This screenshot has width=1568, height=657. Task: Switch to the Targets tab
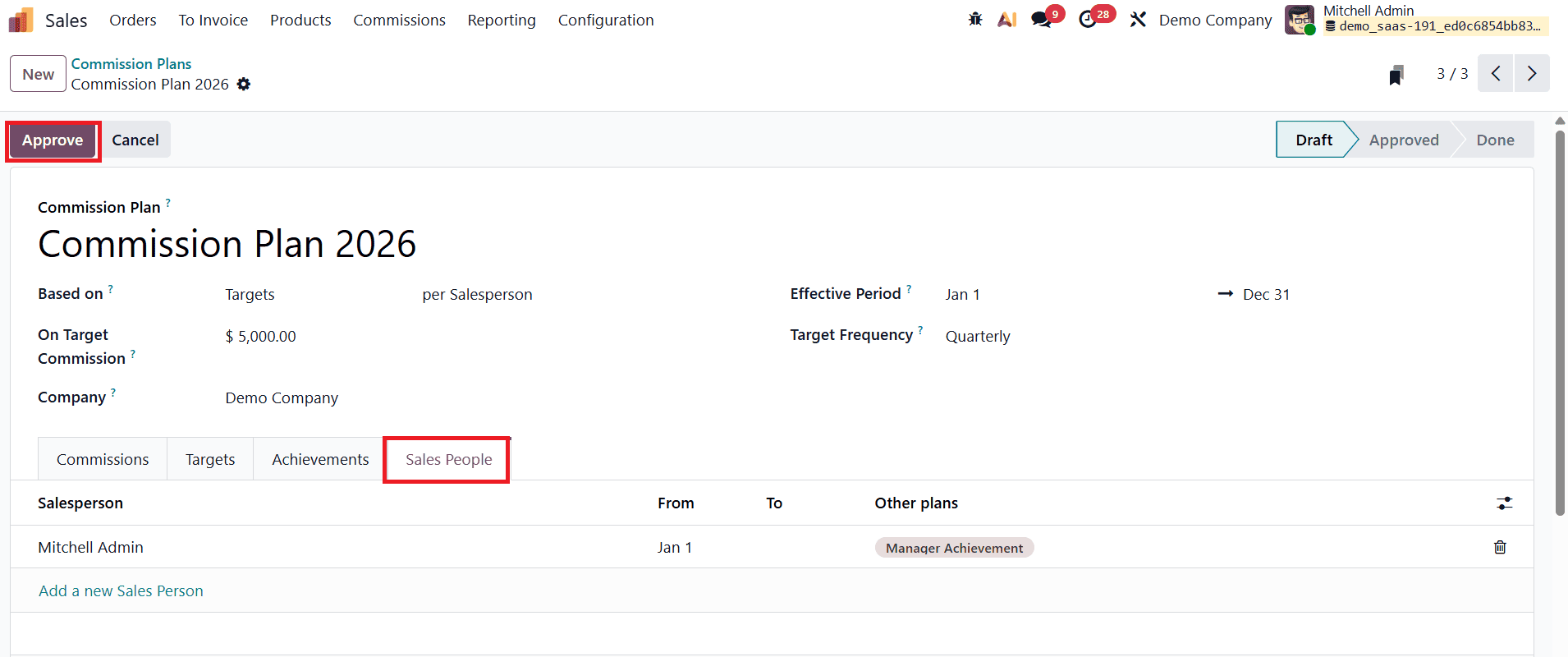pos(210,459)
